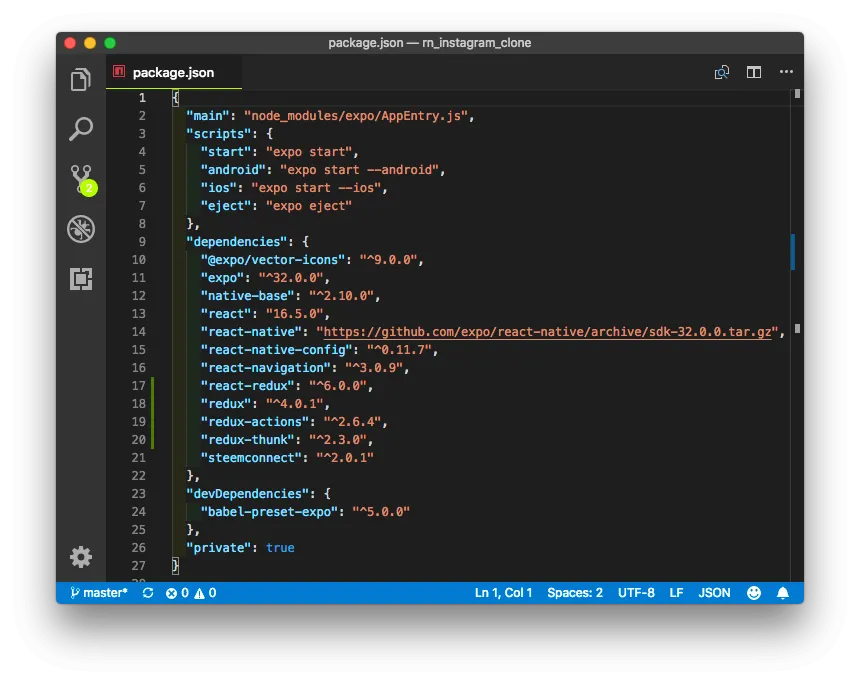This screenshot has height=684, width=860.
Task: Click the warnings count in the status bar
Action: coord(205,593)
